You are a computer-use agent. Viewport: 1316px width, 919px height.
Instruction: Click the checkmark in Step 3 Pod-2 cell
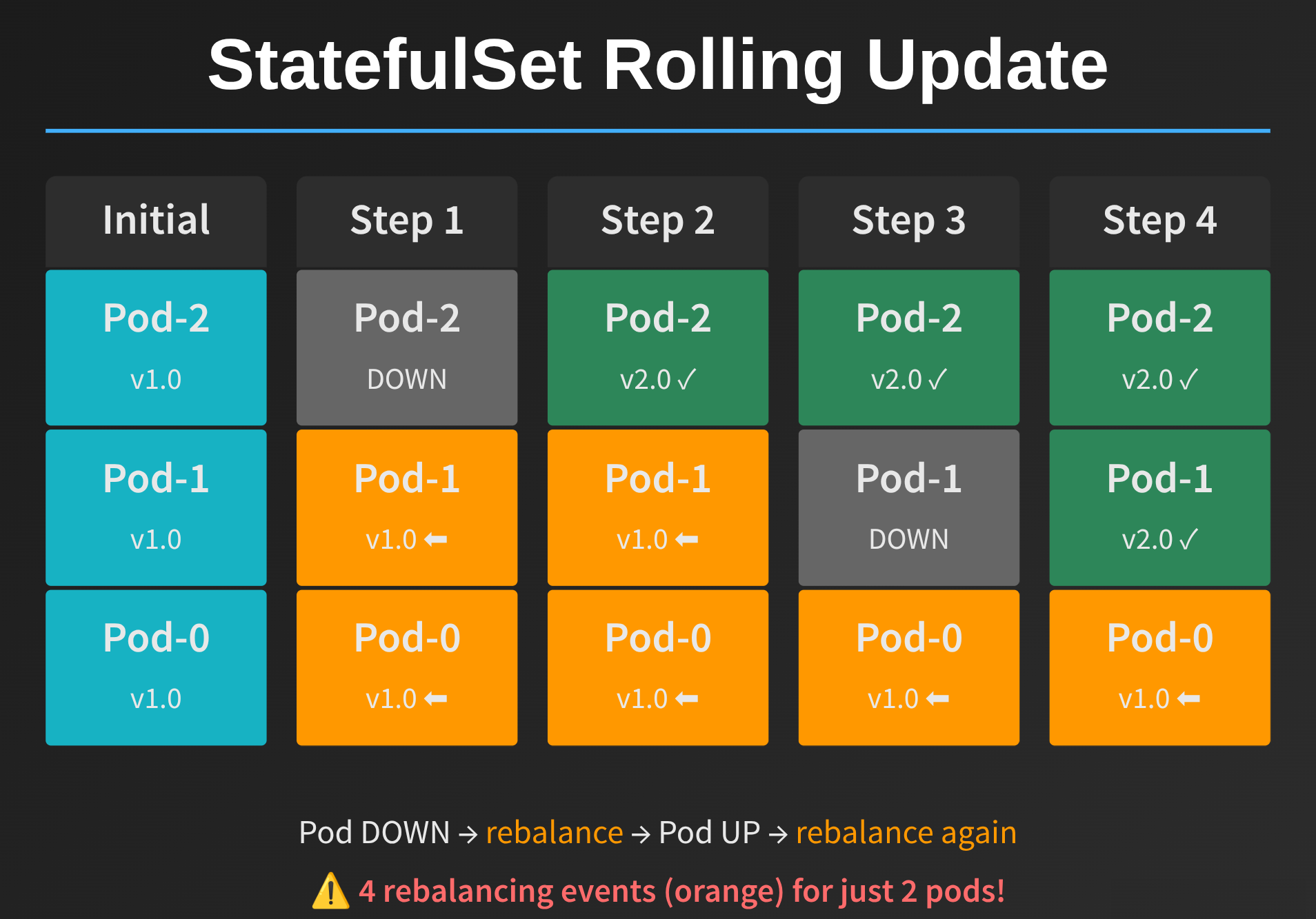pos(938,379)
